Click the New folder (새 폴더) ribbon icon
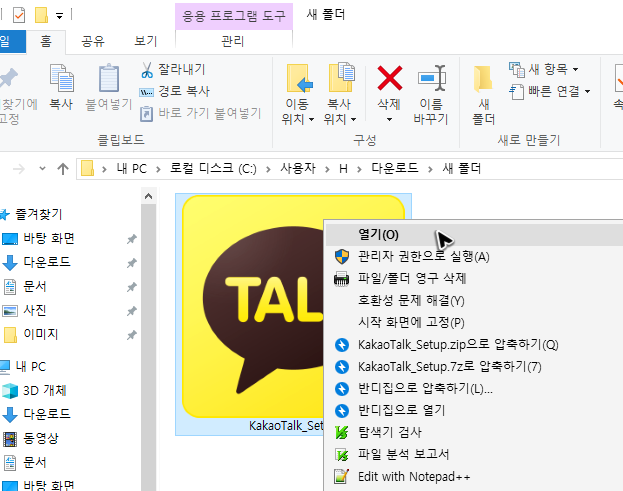Viewport: 623px width, 491px height. pyautogui.click(x=483, y=78)
